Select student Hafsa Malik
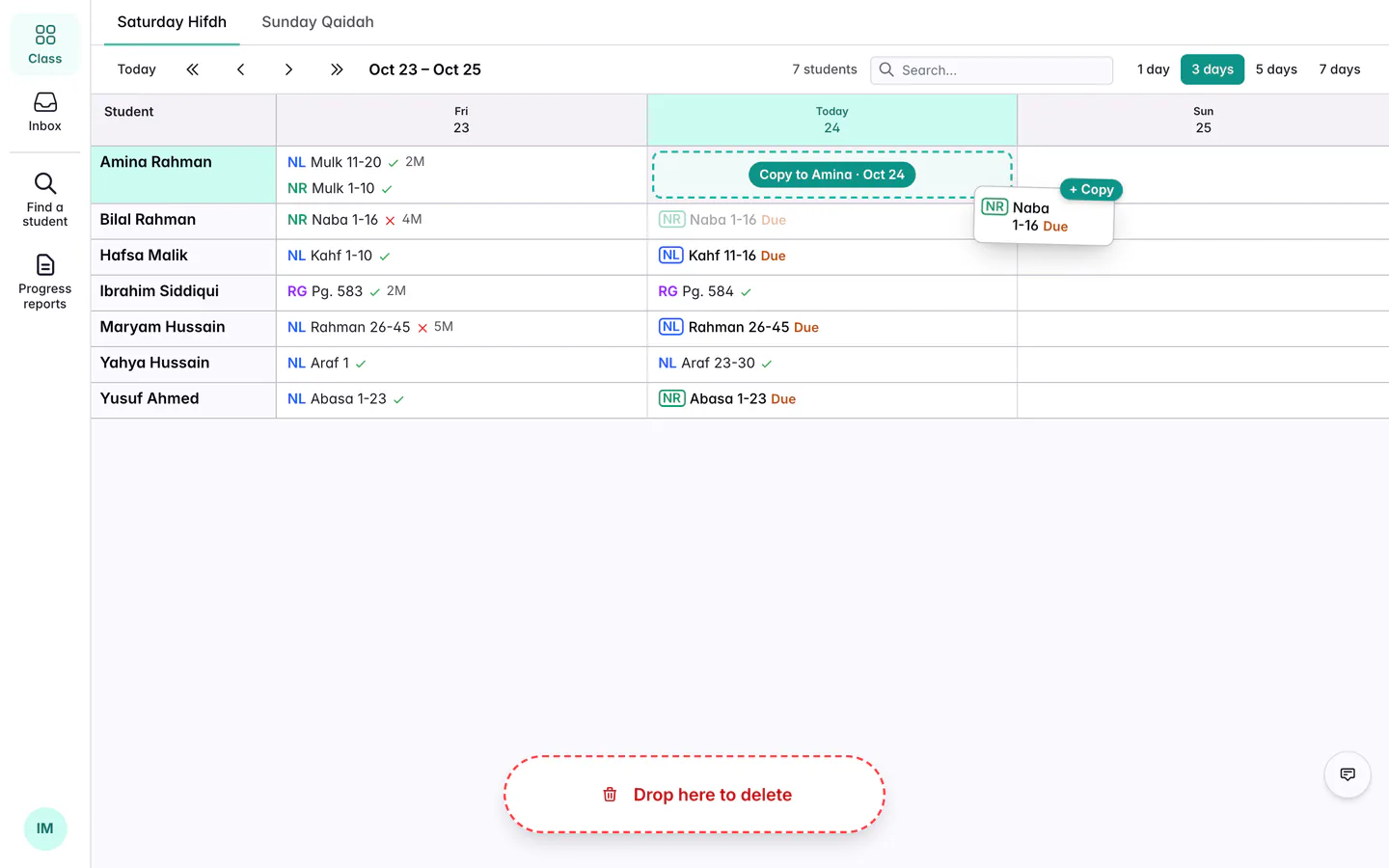The image size is (1389, 868). tap(144, 256)
